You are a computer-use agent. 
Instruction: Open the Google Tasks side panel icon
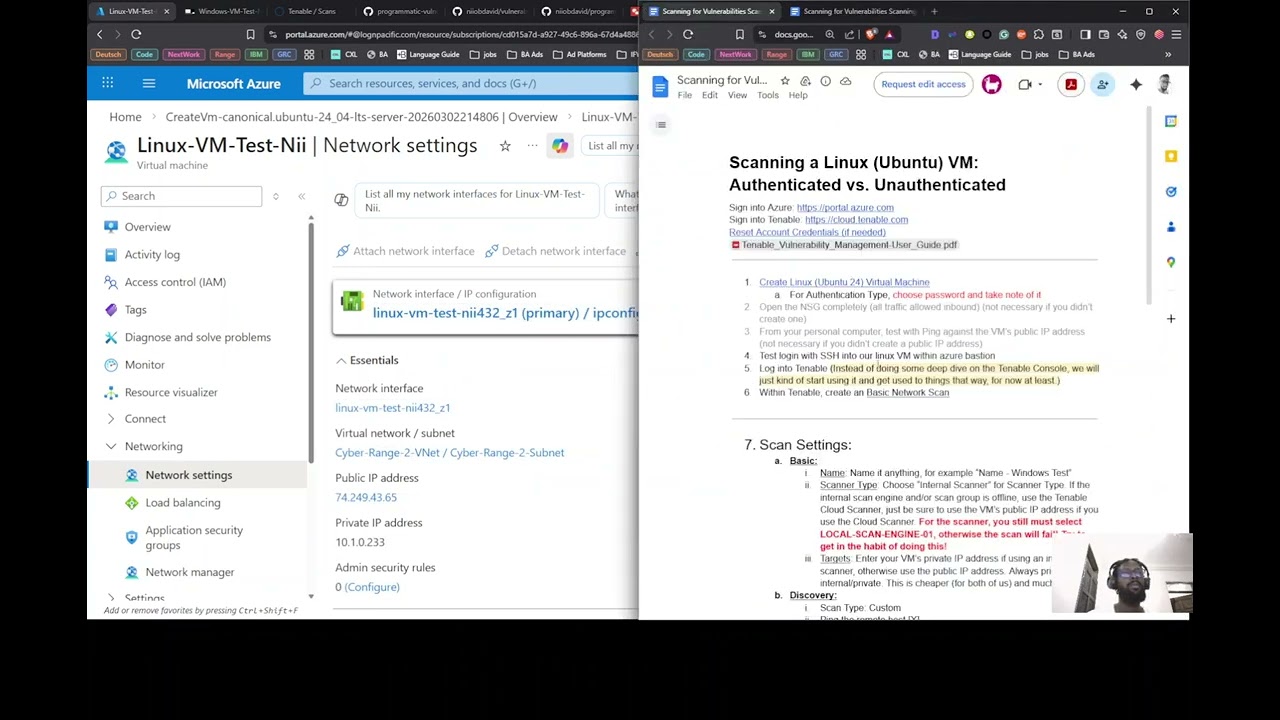click(1171, 192)
